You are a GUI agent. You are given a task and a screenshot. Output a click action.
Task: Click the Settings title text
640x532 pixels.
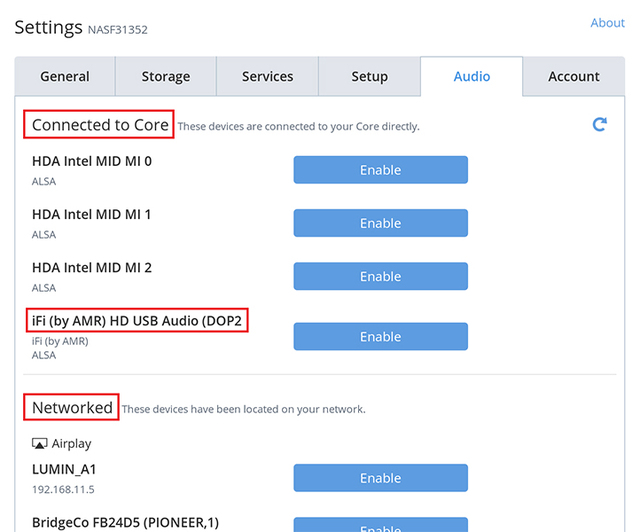coord(48,27)
